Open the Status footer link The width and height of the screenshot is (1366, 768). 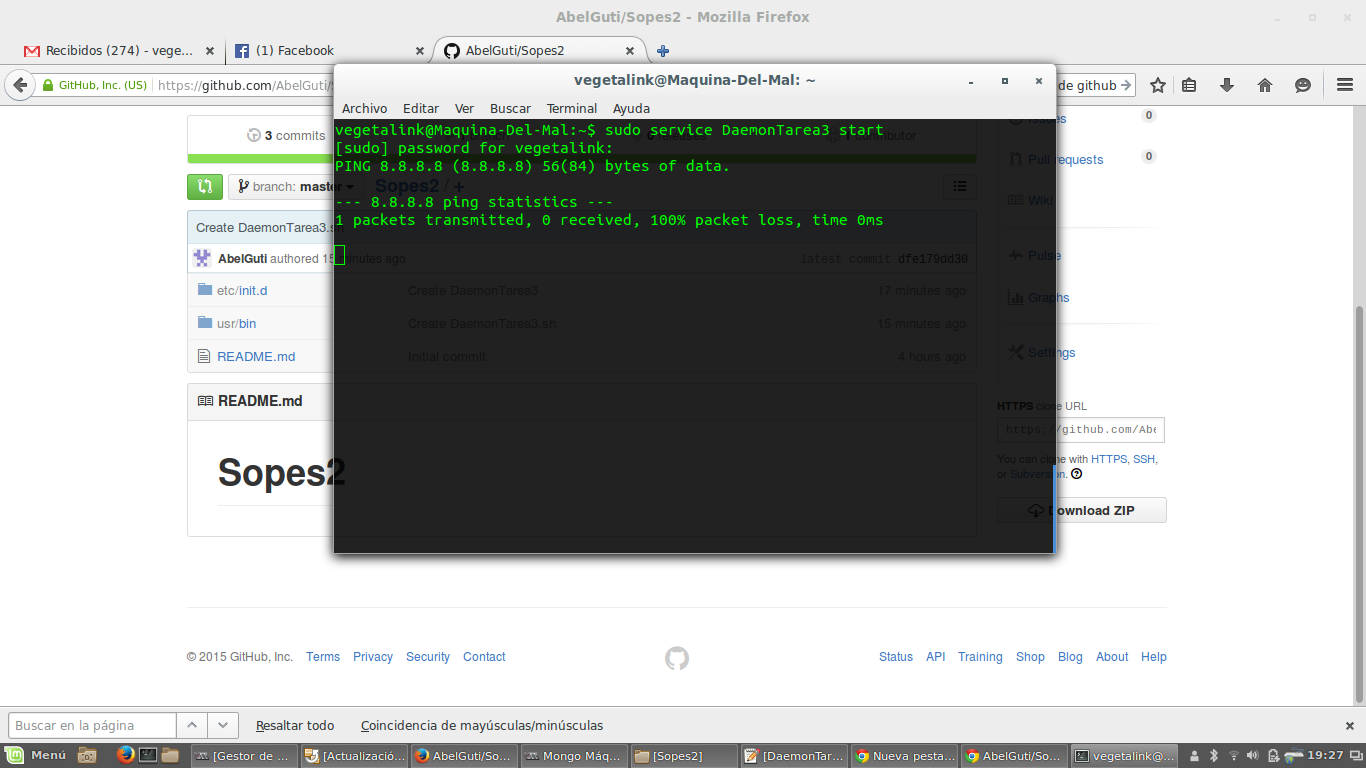[896, 657]
